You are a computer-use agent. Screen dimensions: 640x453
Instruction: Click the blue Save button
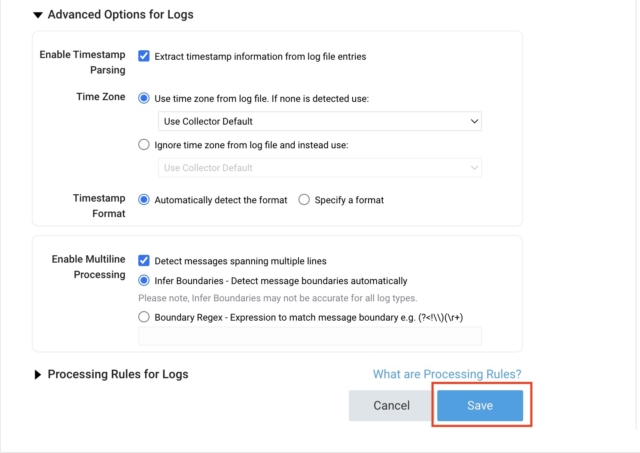tap(480, 405)
